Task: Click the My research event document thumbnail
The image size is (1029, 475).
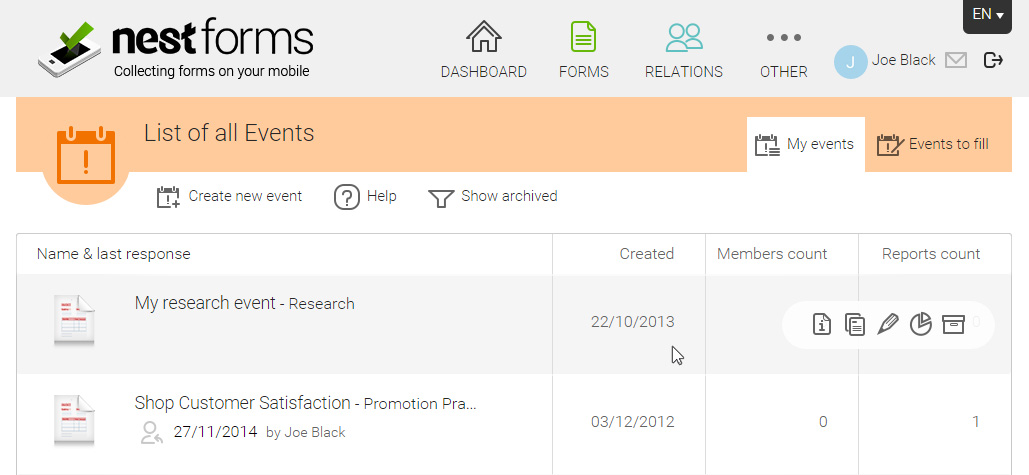Action: pyautogui.click(x=74, y=320)
